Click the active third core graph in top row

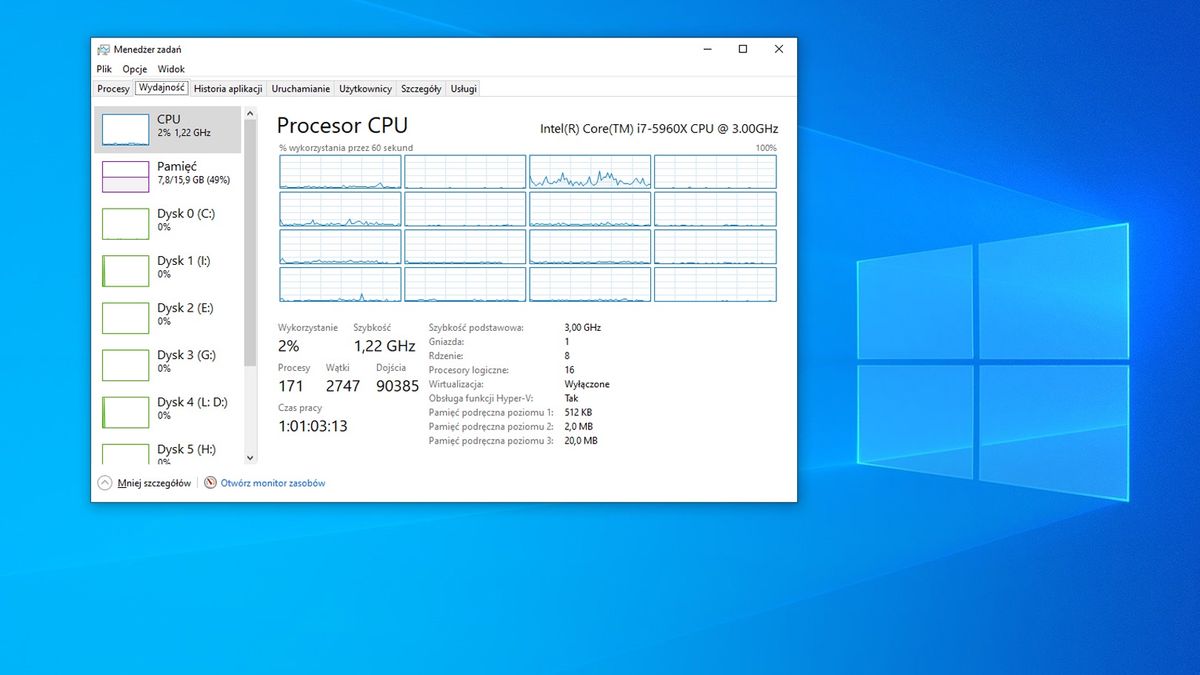pos(590,172)
